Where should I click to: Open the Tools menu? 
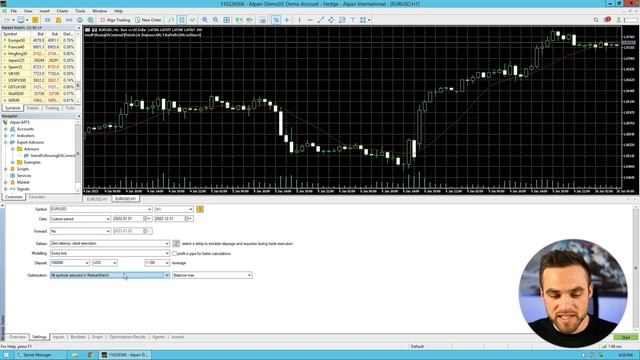click(80, 11)
